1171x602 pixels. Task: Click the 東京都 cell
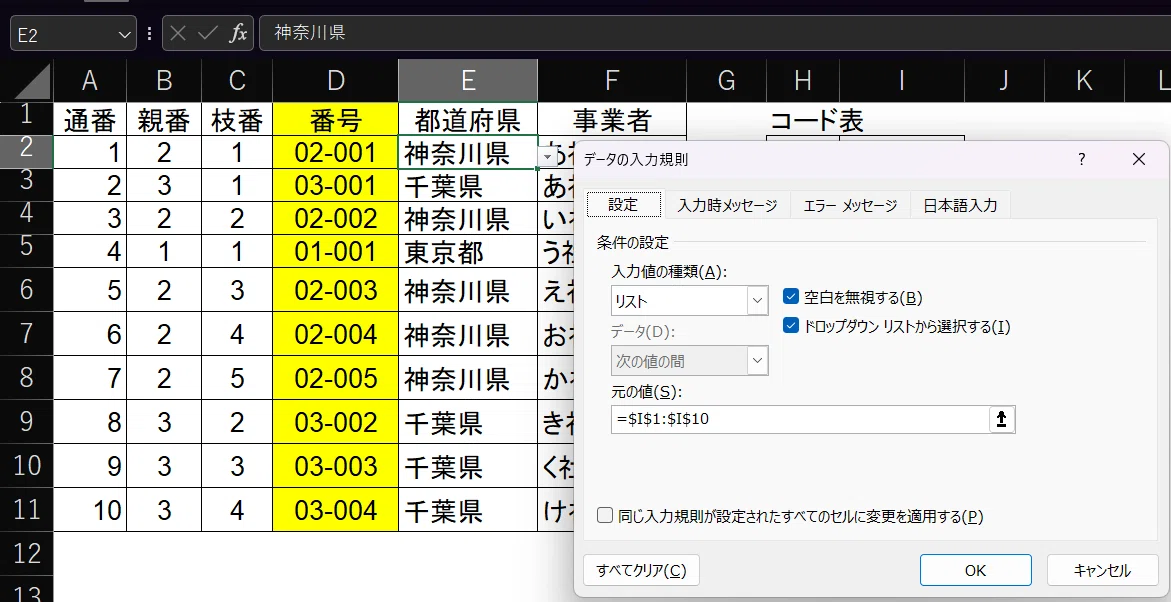click(468, 252)
